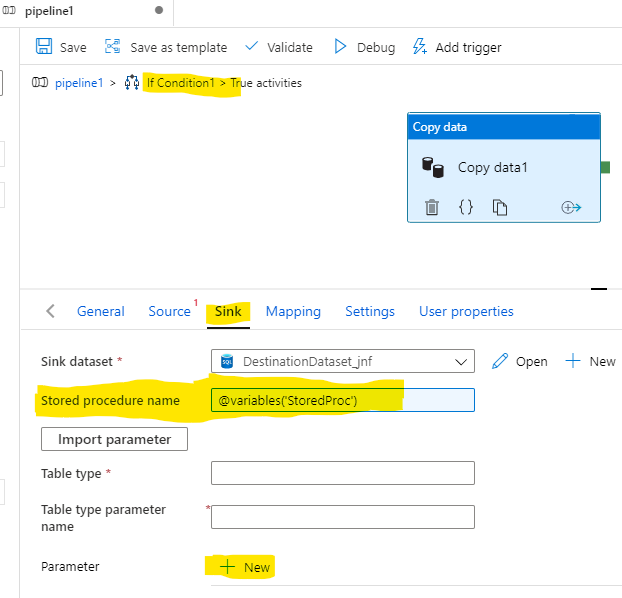Expand Sink dataset dropdown arrow
The height and width of the screenshot is (598, 622).
pos(461,361)
